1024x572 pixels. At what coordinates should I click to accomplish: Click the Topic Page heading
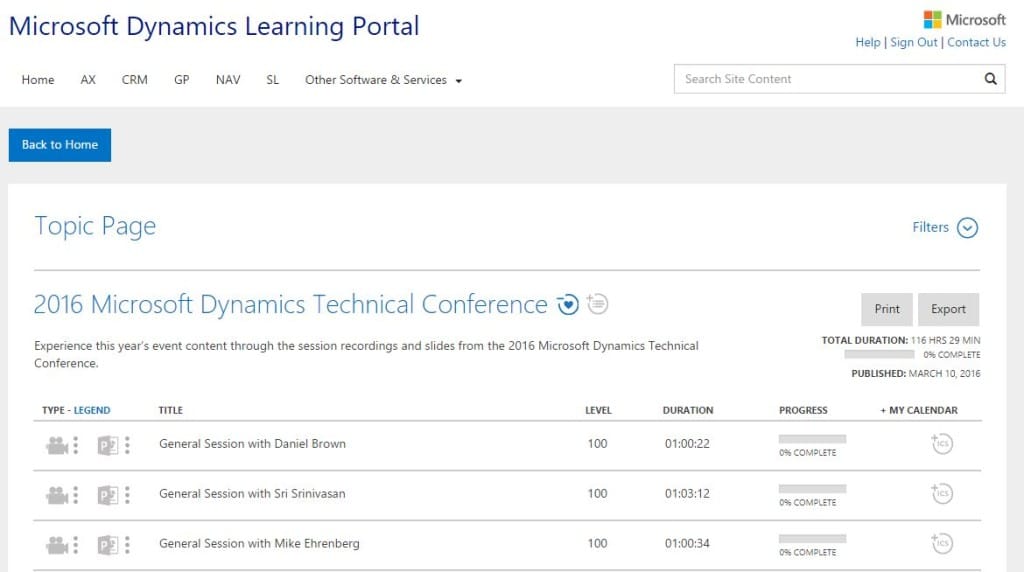pyautogui.click(x=95, y=227)
